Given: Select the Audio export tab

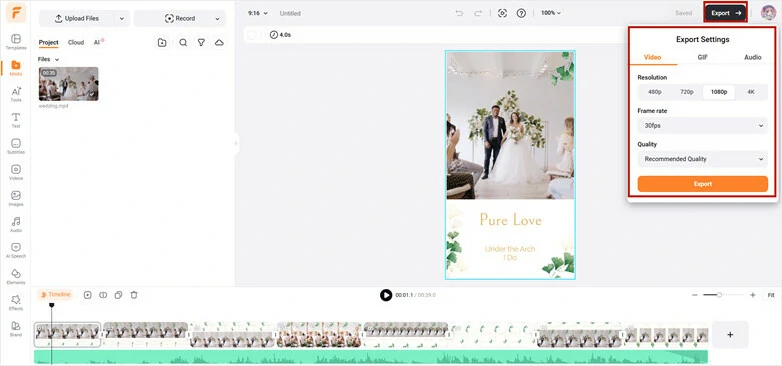Looking at the screenshot, I should tap(753, 57).
